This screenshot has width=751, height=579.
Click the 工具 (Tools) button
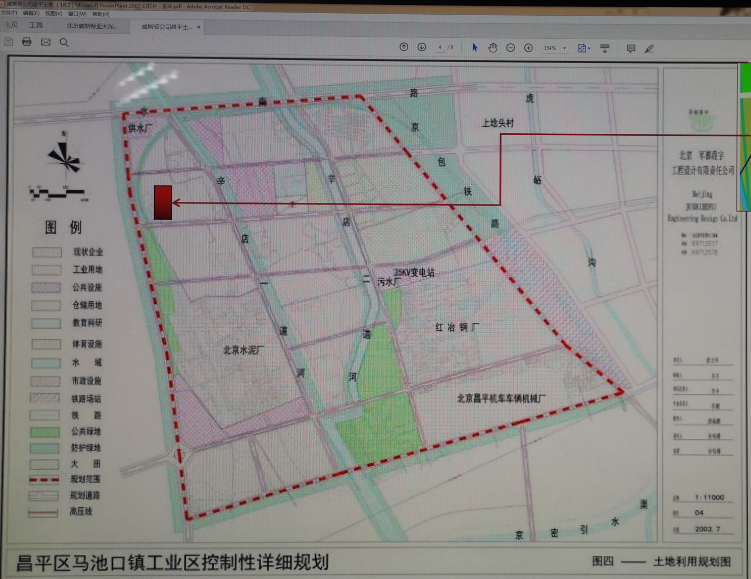(x=36, y=24)
